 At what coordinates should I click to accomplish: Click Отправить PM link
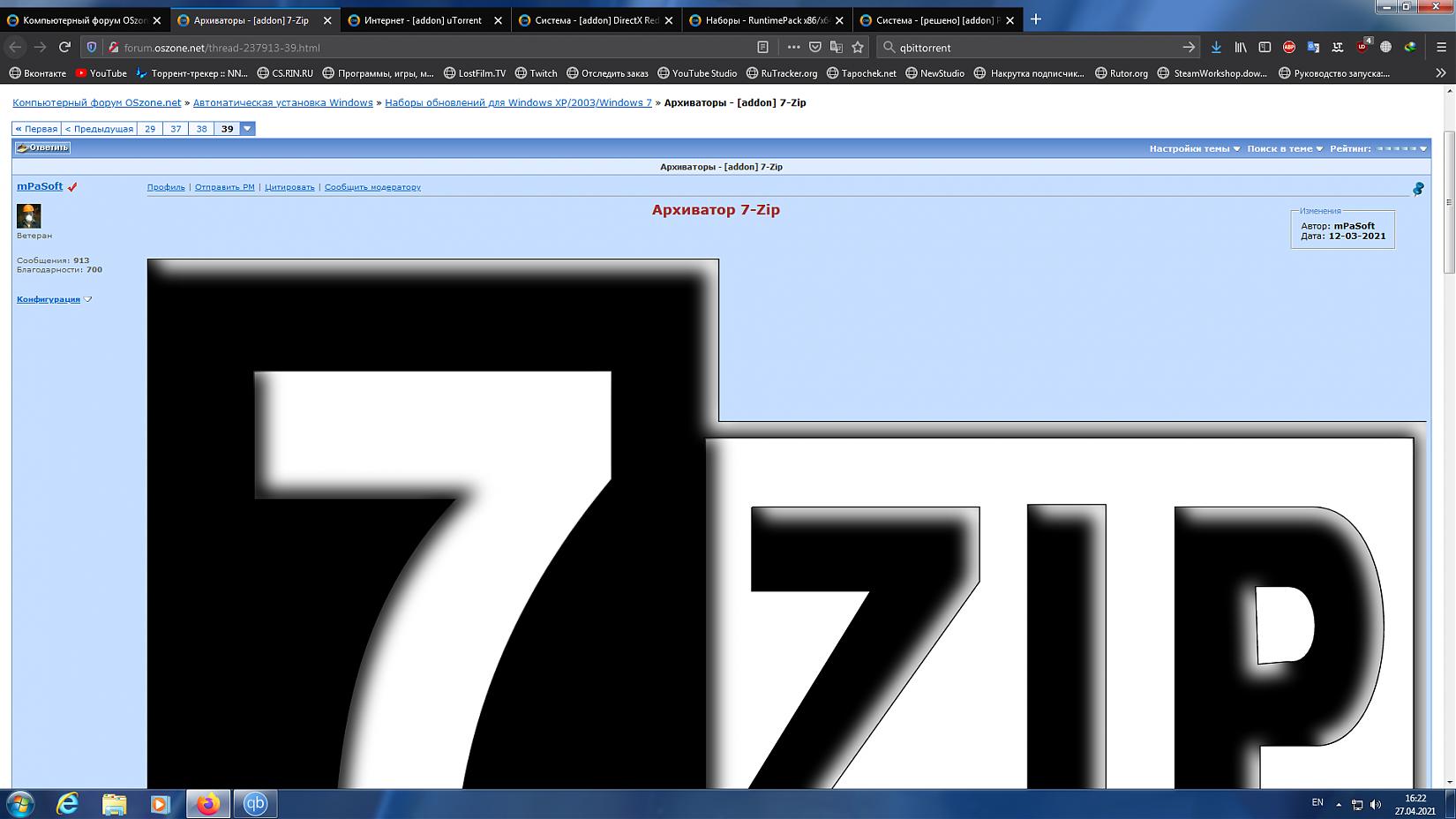click(x=224, y=187)
